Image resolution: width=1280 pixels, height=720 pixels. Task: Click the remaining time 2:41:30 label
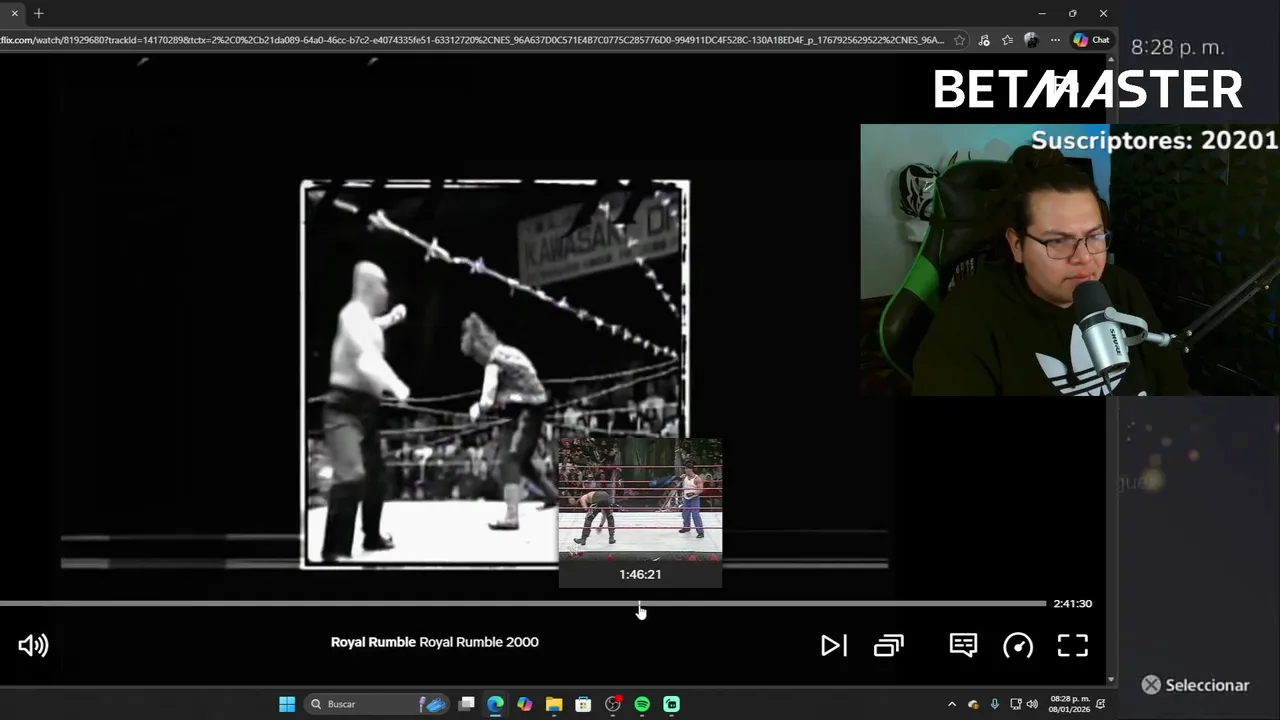point(1072,604)
